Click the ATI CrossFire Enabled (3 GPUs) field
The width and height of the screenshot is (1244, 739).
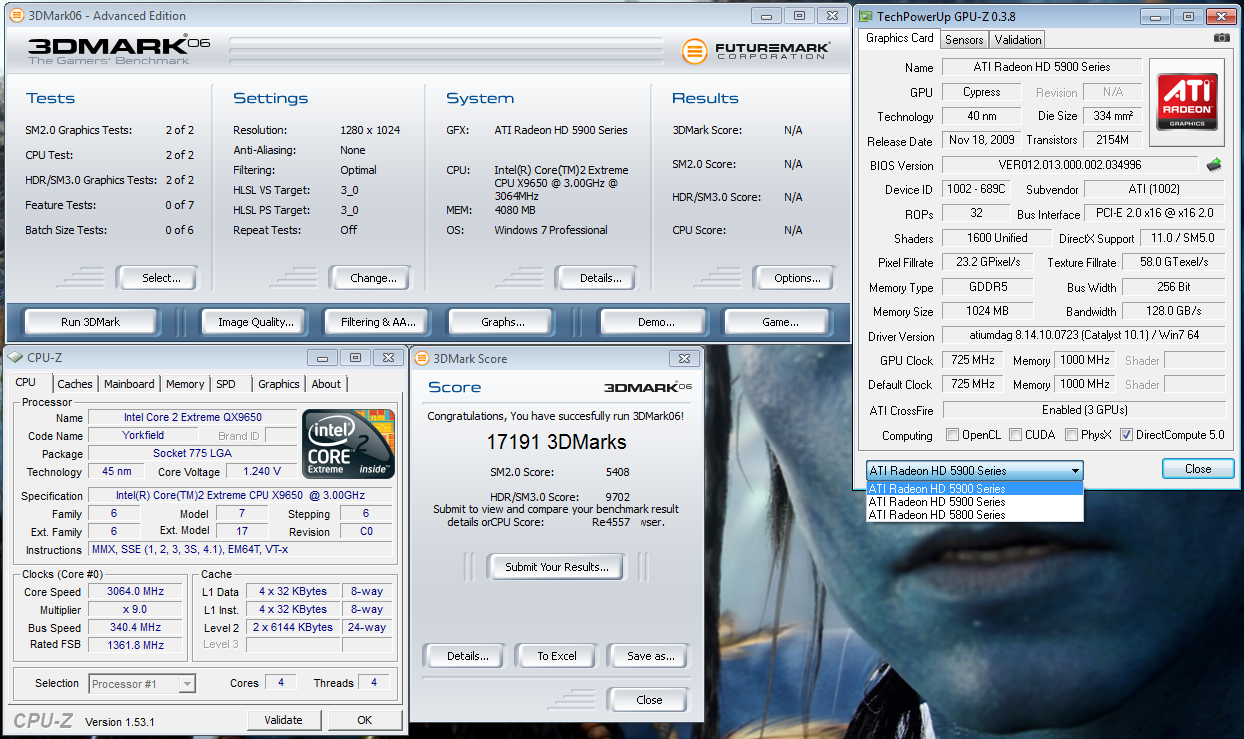(1084, 410)
